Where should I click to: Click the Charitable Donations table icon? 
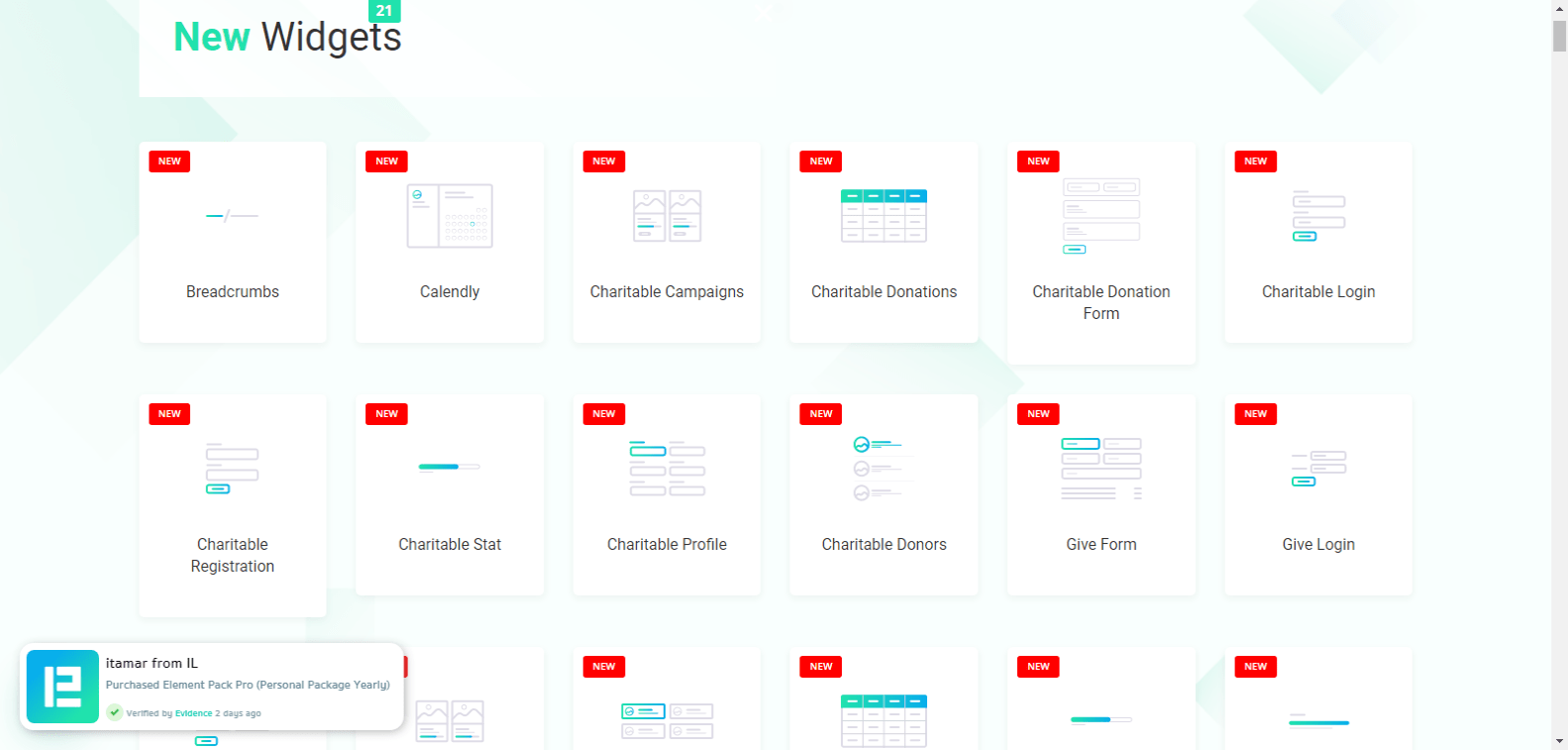pyautogui.click(x=884, y=215)
